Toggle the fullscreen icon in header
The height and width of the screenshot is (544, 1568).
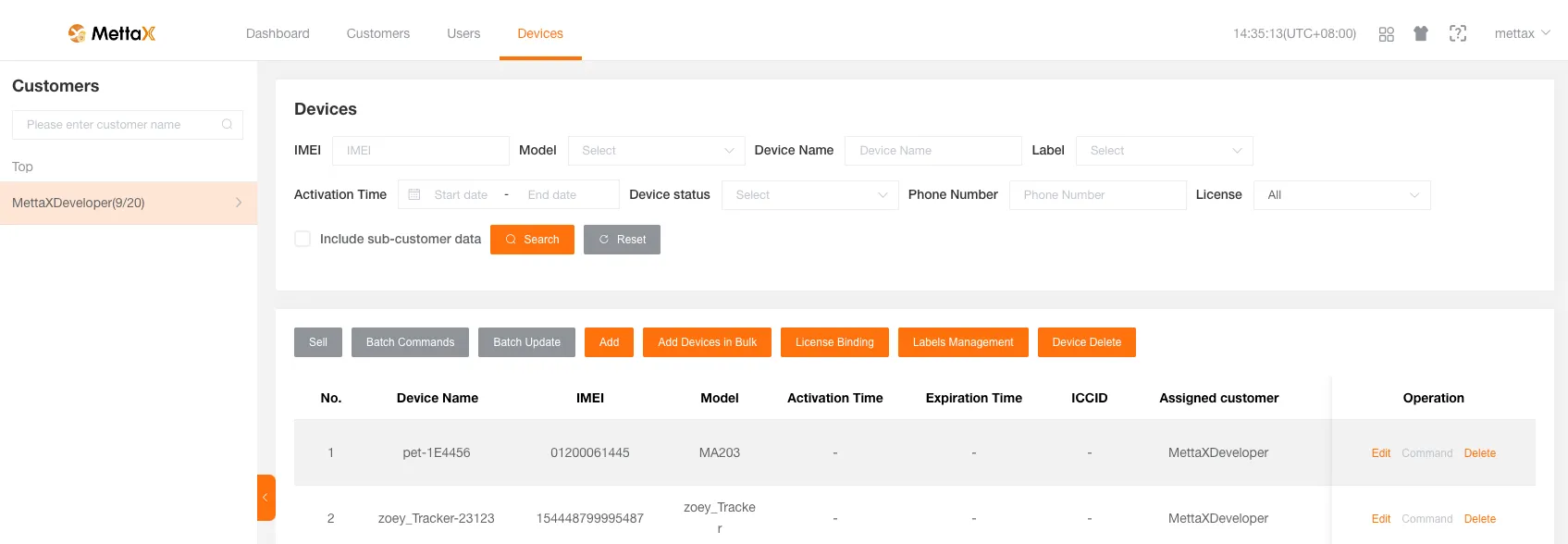[x=1458, y=34]
